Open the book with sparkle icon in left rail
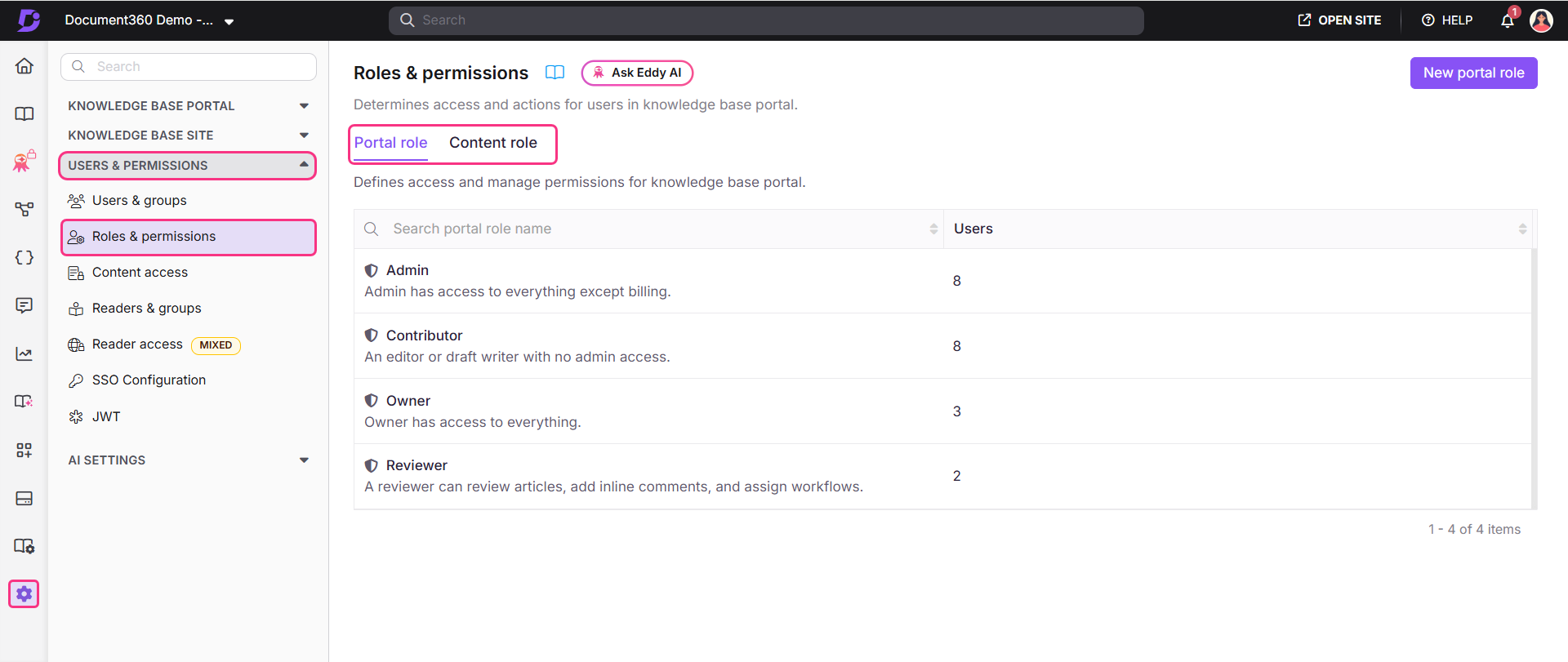 24,402
